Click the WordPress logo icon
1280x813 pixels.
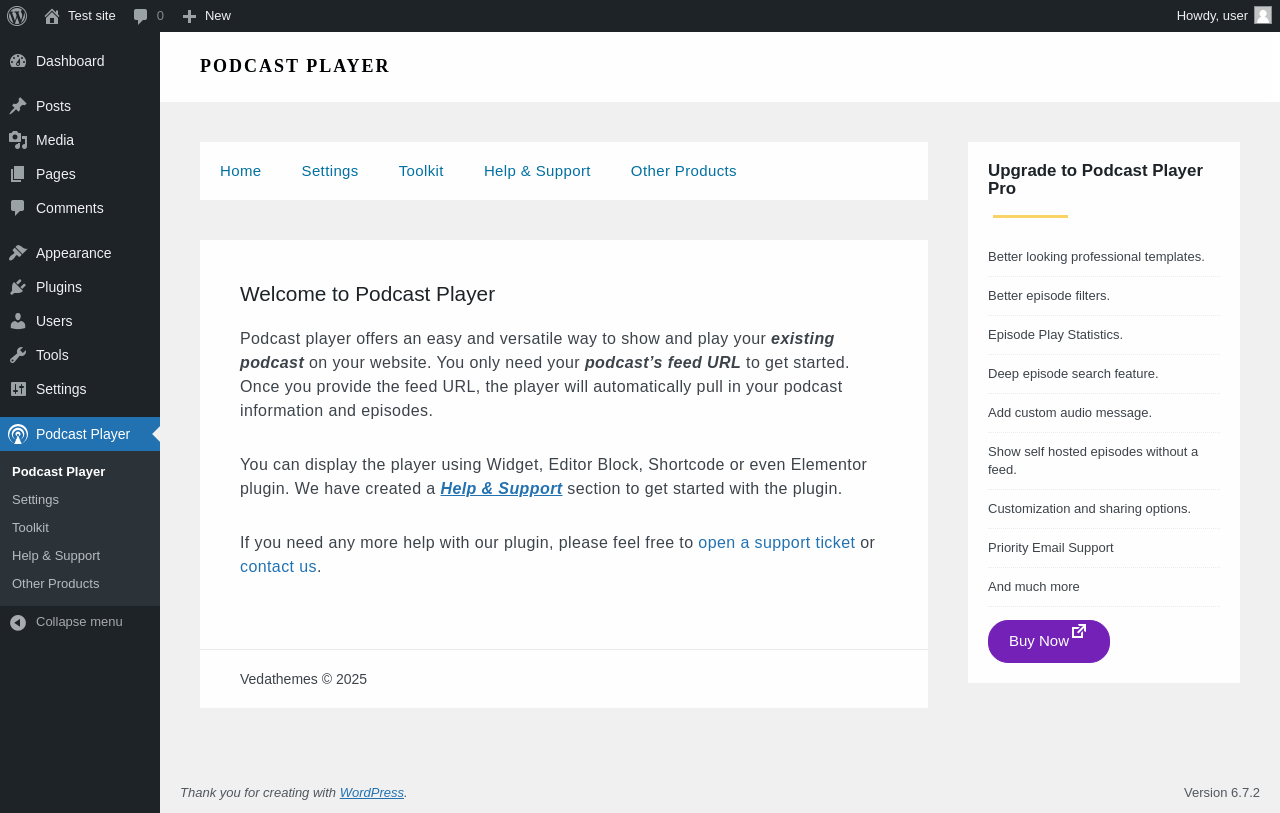coord(17,16)
